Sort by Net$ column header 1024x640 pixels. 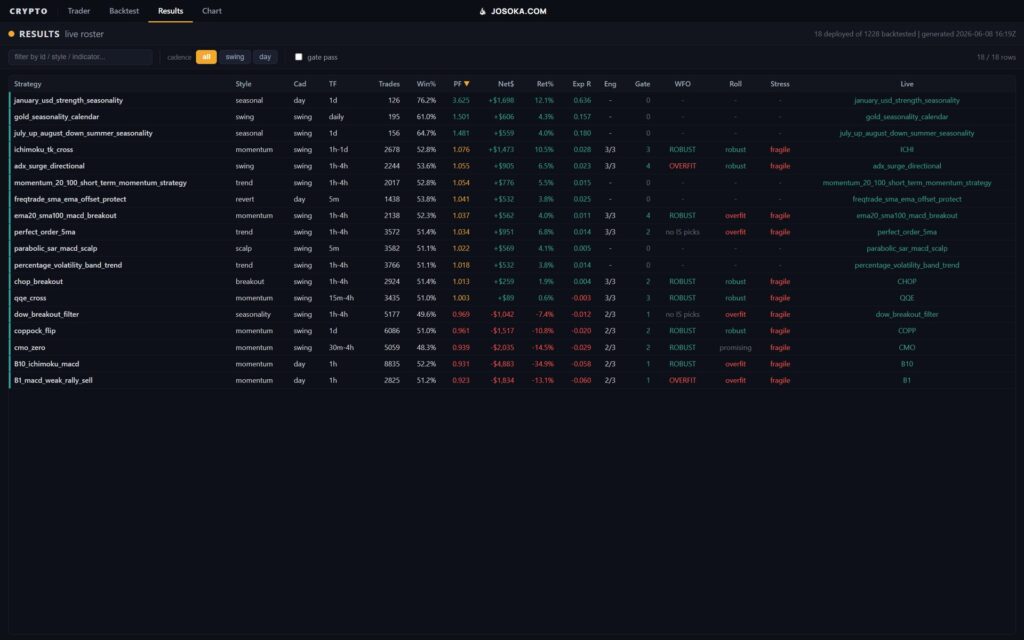click(x=505, y=84)
